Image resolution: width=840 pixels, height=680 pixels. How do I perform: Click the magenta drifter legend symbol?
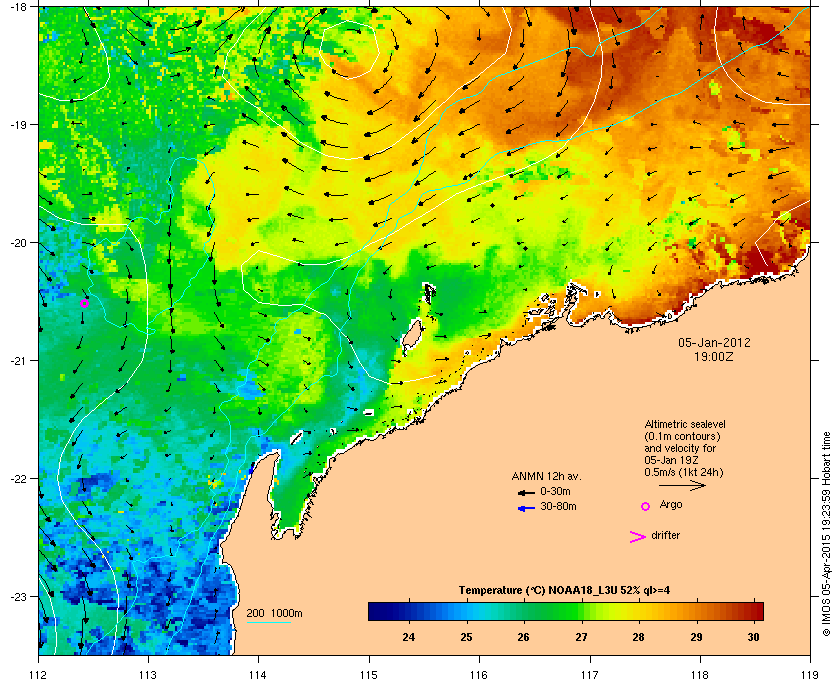(638, 537)
